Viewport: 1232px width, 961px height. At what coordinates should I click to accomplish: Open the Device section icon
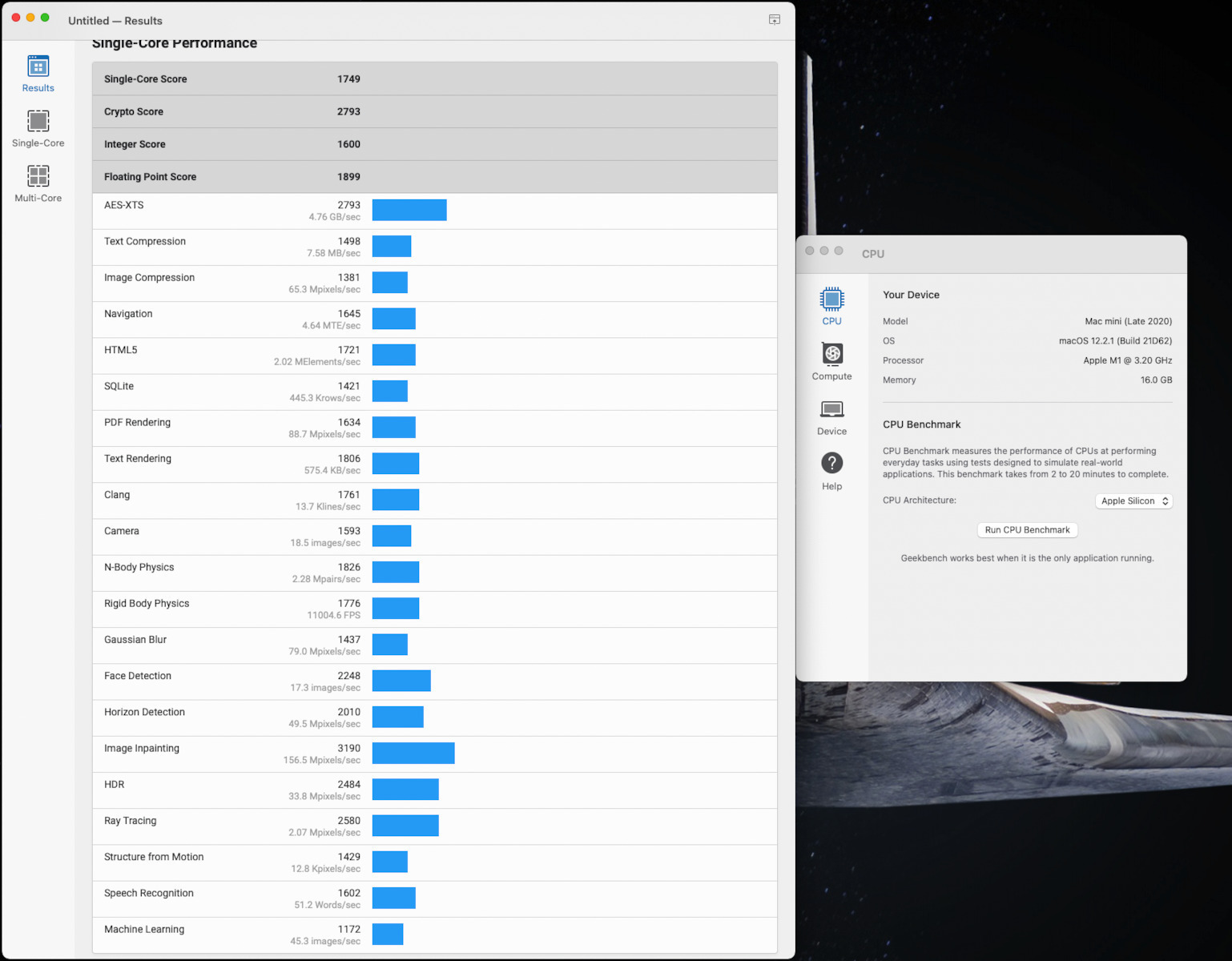(831, 409)
